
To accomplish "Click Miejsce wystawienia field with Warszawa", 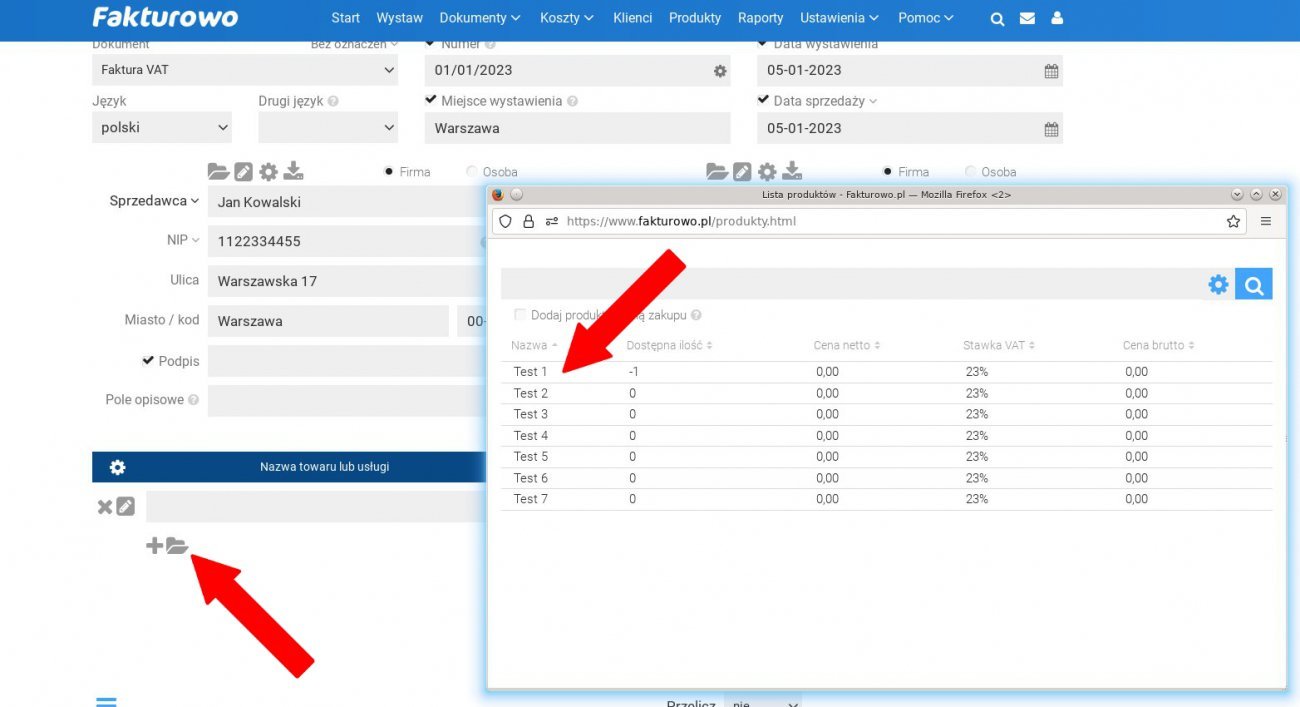I will (578, 128).
